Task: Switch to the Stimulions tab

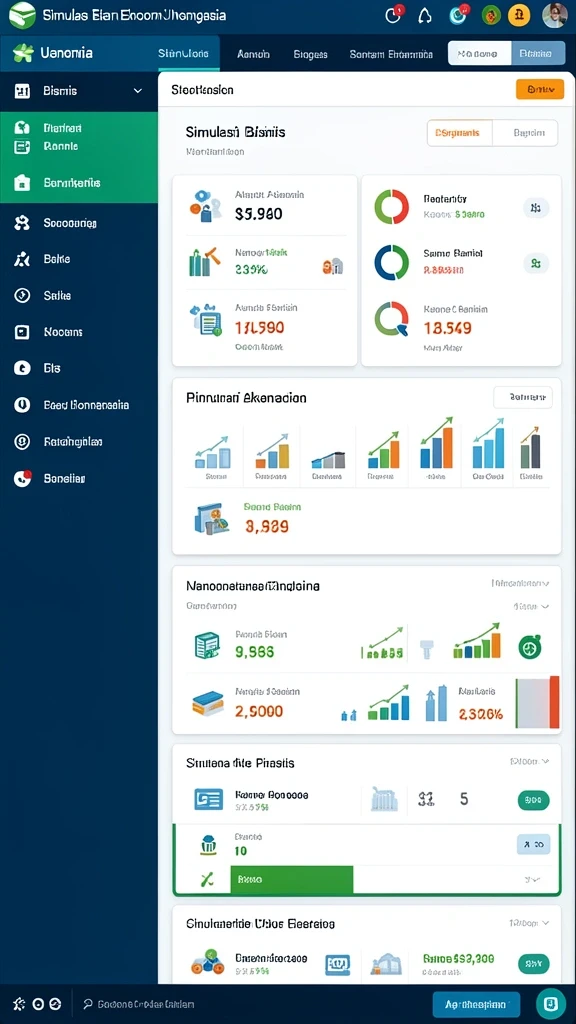Action: (x=184, y=54)
